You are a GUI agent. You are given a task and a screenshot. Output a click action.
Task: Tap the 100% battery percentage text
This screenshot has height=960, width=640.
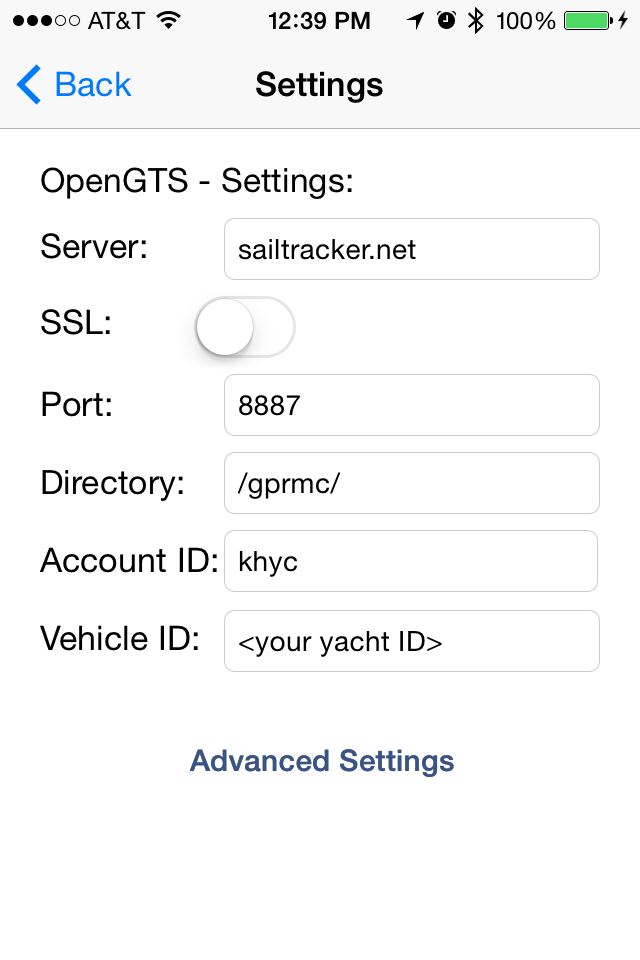pyautogui.click(x=525, y=21)
